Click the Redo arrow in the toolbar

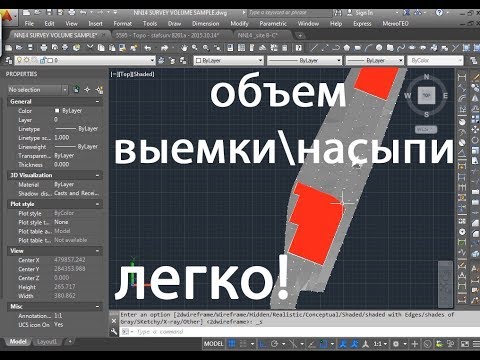click(x=164, y=48)
